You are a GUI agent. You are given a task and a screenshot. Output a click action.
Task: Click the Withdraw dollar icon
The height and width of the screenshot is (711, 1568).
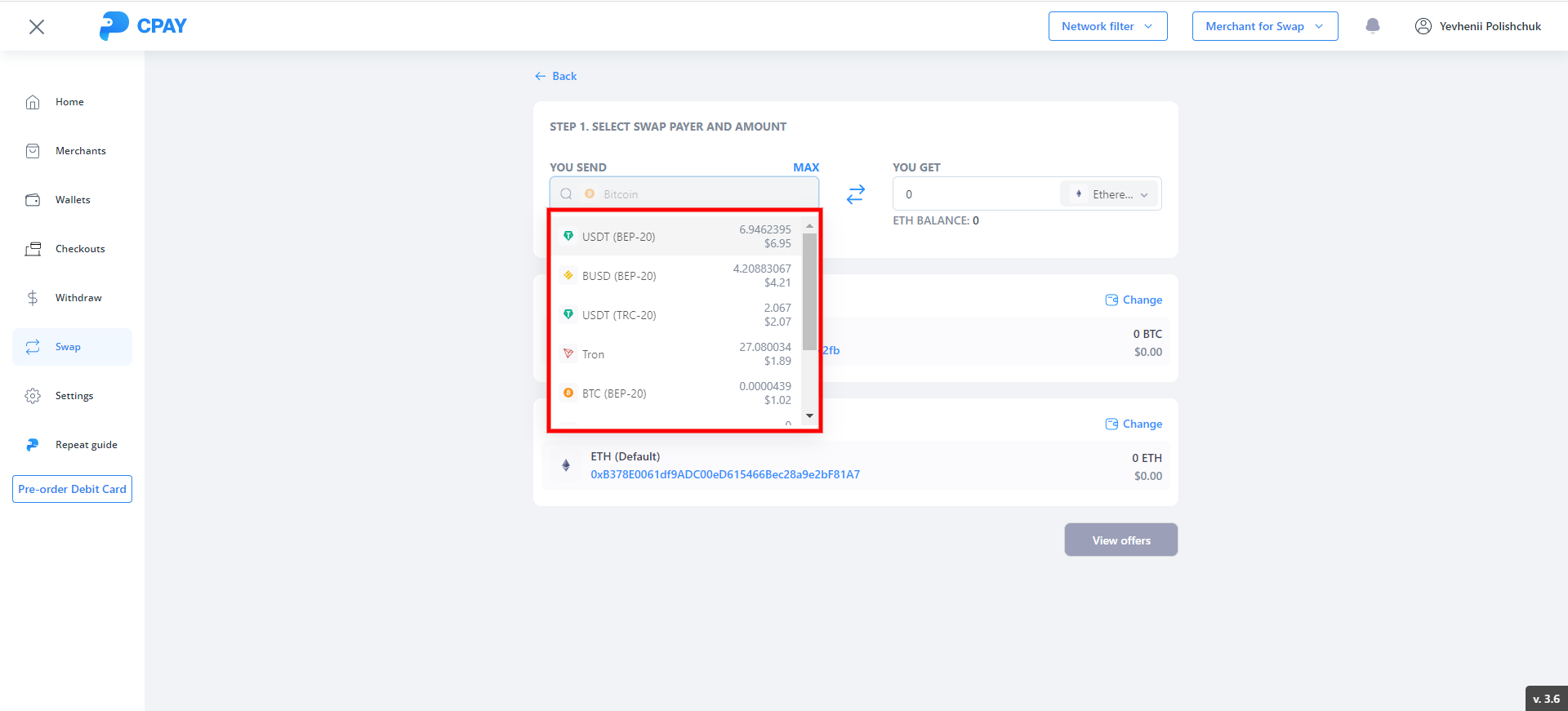(x=33, y=298)
